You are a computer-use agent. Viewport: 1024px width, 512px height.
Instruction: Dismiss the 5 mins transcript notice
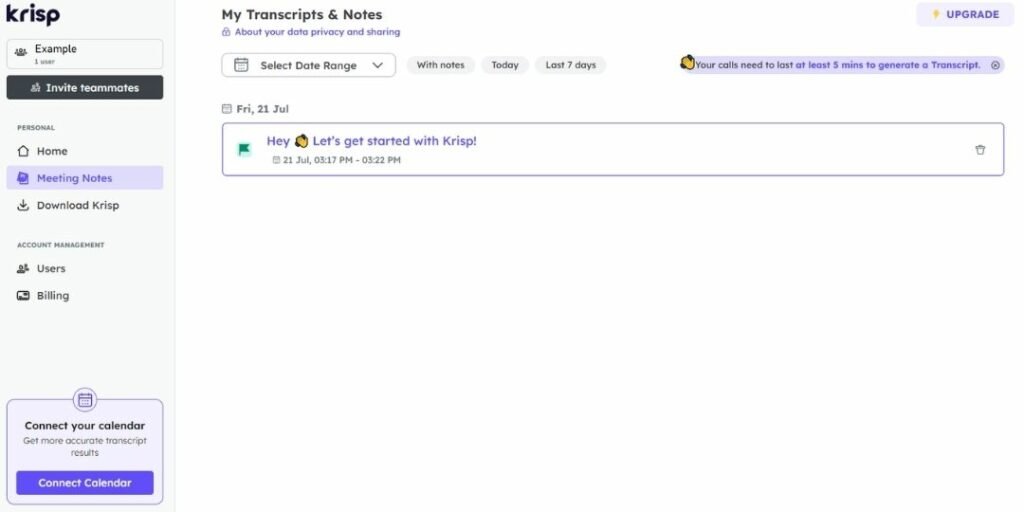pyautogui.click(x=995, y=65)
